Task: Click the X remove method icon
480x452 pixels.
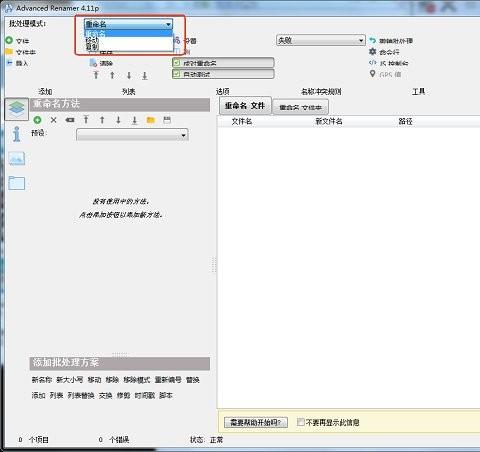Action: tap(53, 120)
